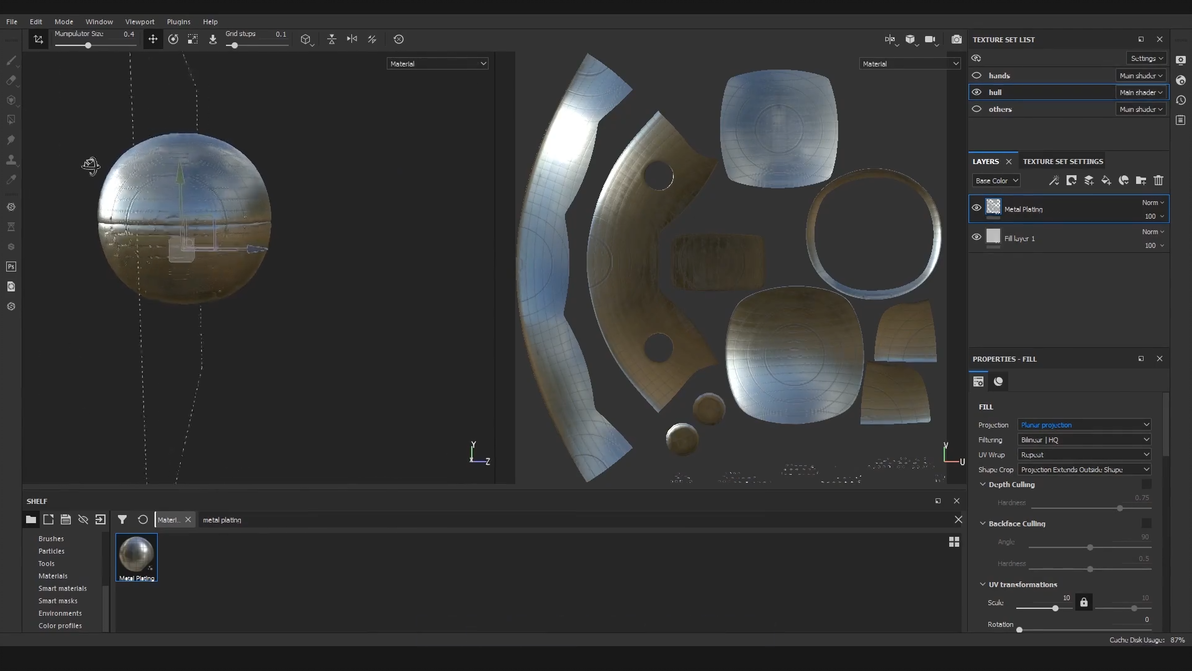
Task: Switch to Texture Set Settings tab
Action: [1062, 161]
